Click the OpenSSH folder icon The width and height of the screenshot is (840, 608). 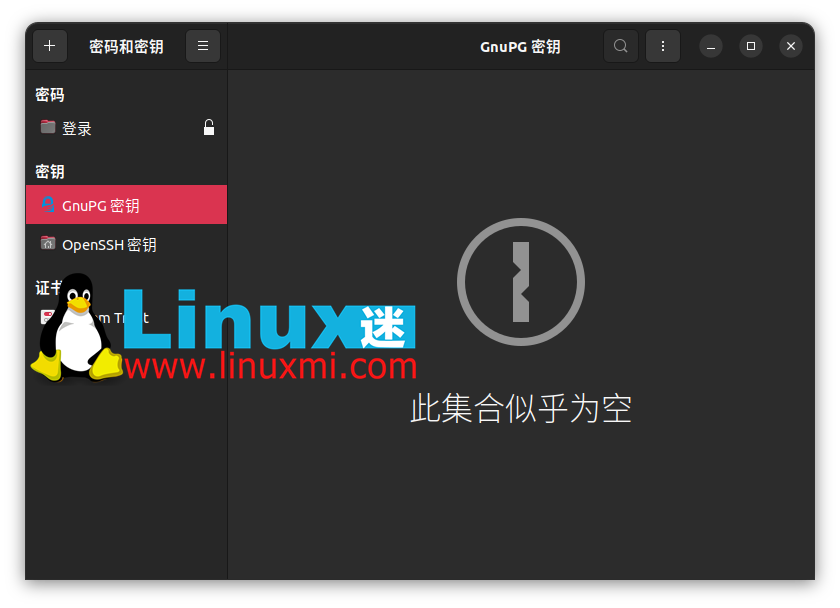(48, 243)
